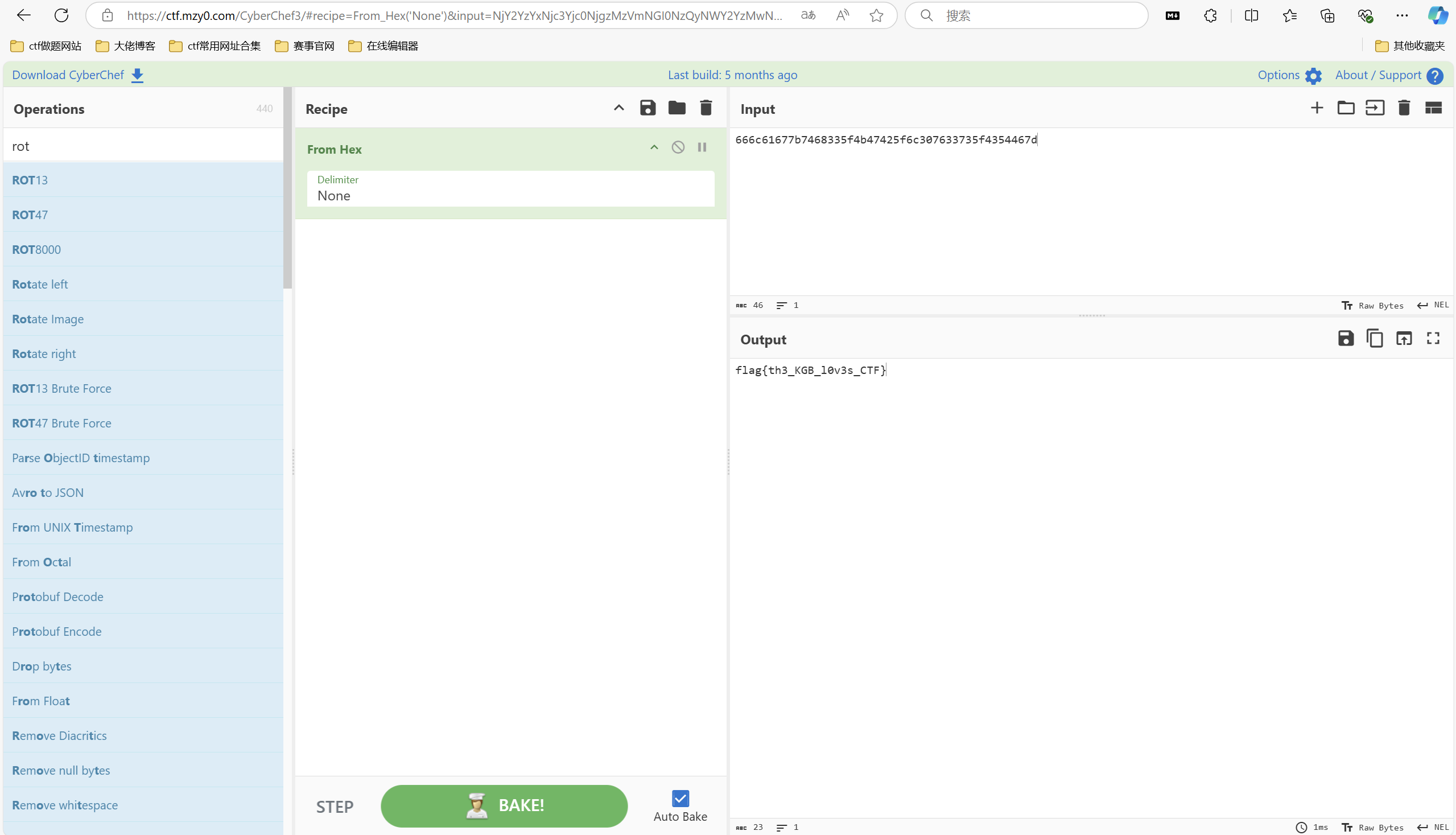The image size is (1456, 835).
Task: Open ctf常用网址合集 bookmark folder
Action: (x=215, y=46)
